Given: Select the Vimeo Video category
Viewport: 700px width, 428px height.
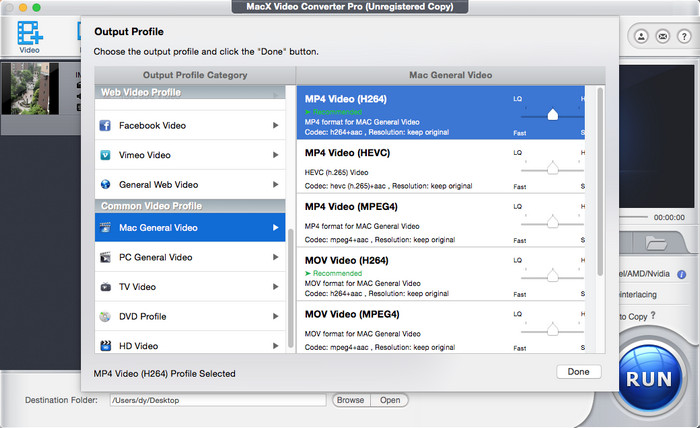Looking at the screenshot, I should pos(190,155).
